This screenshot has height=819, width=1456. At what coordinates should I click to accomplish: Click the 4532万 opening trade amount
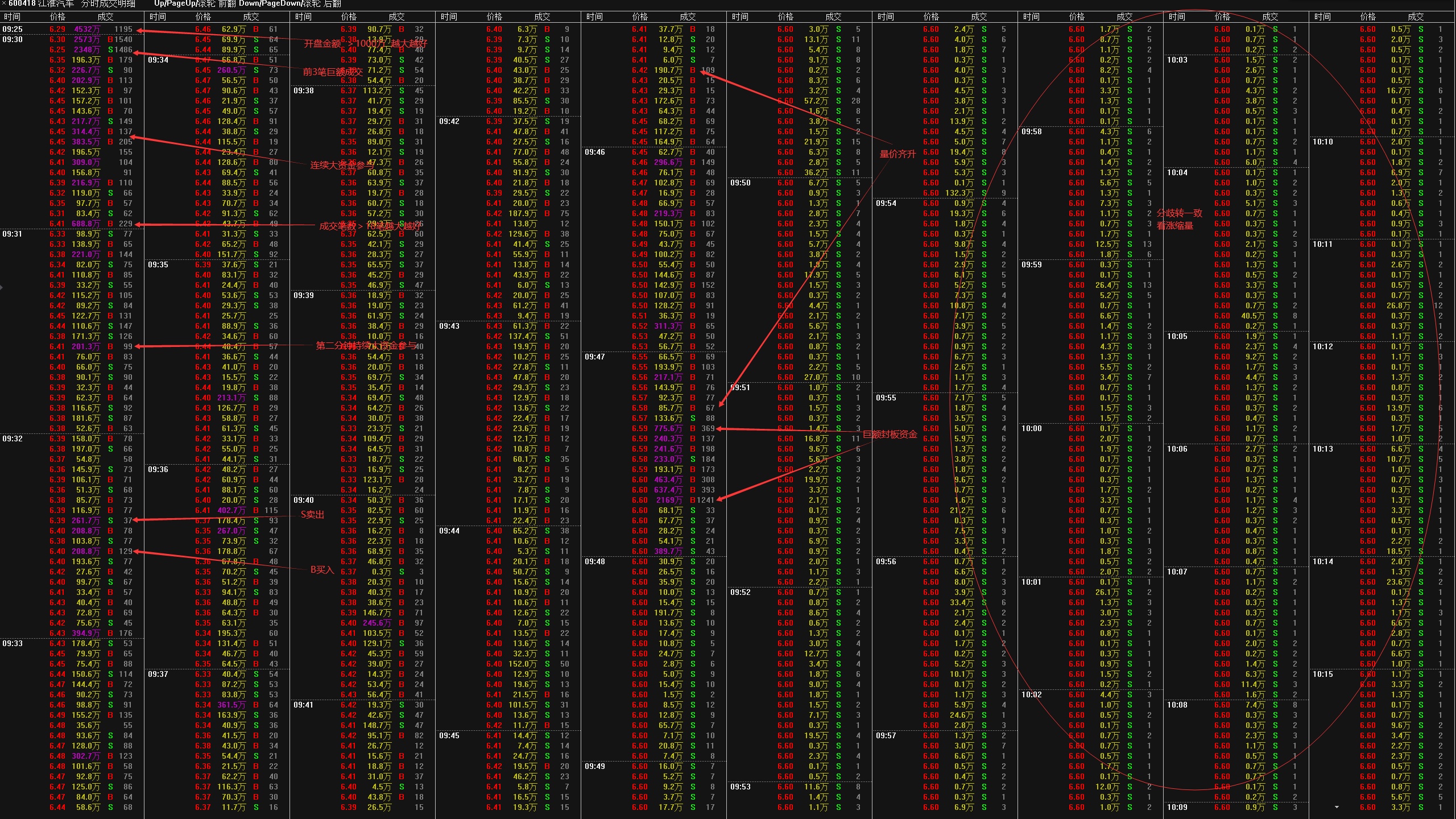coord(87,29)
